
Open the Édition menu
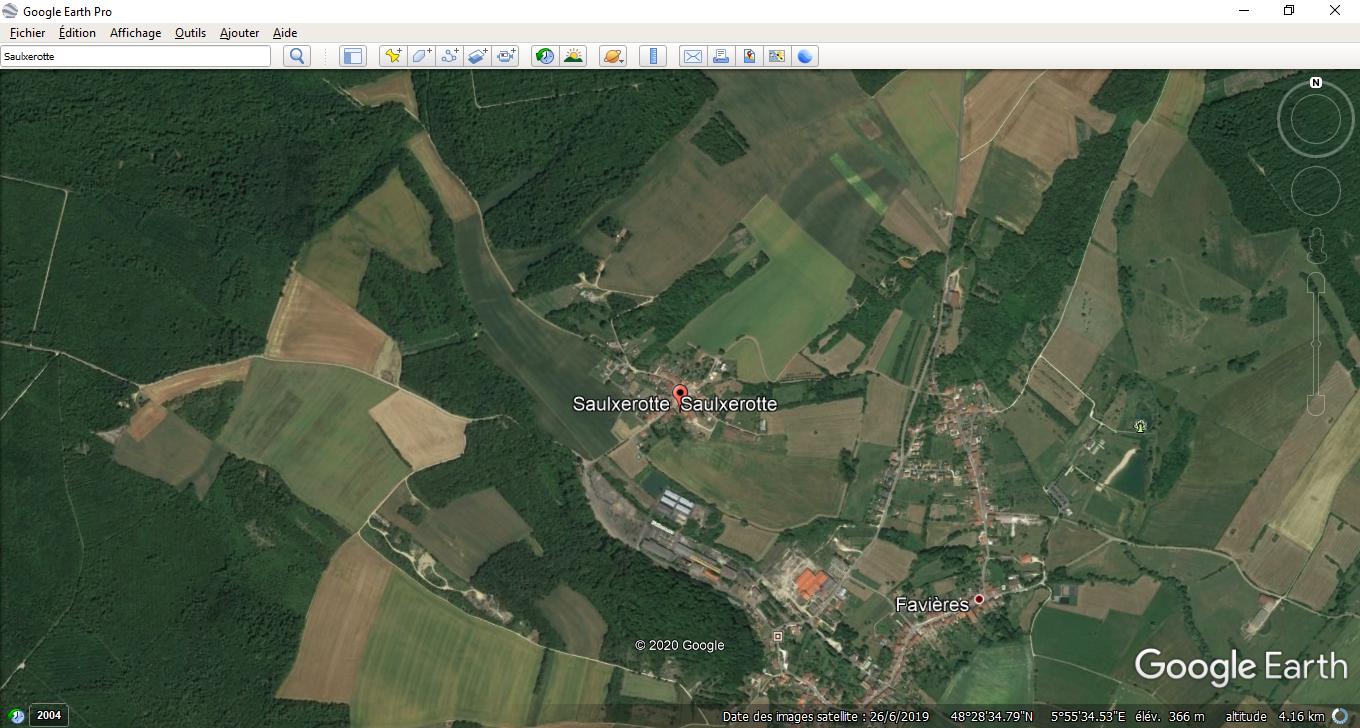tap(77, 33)
